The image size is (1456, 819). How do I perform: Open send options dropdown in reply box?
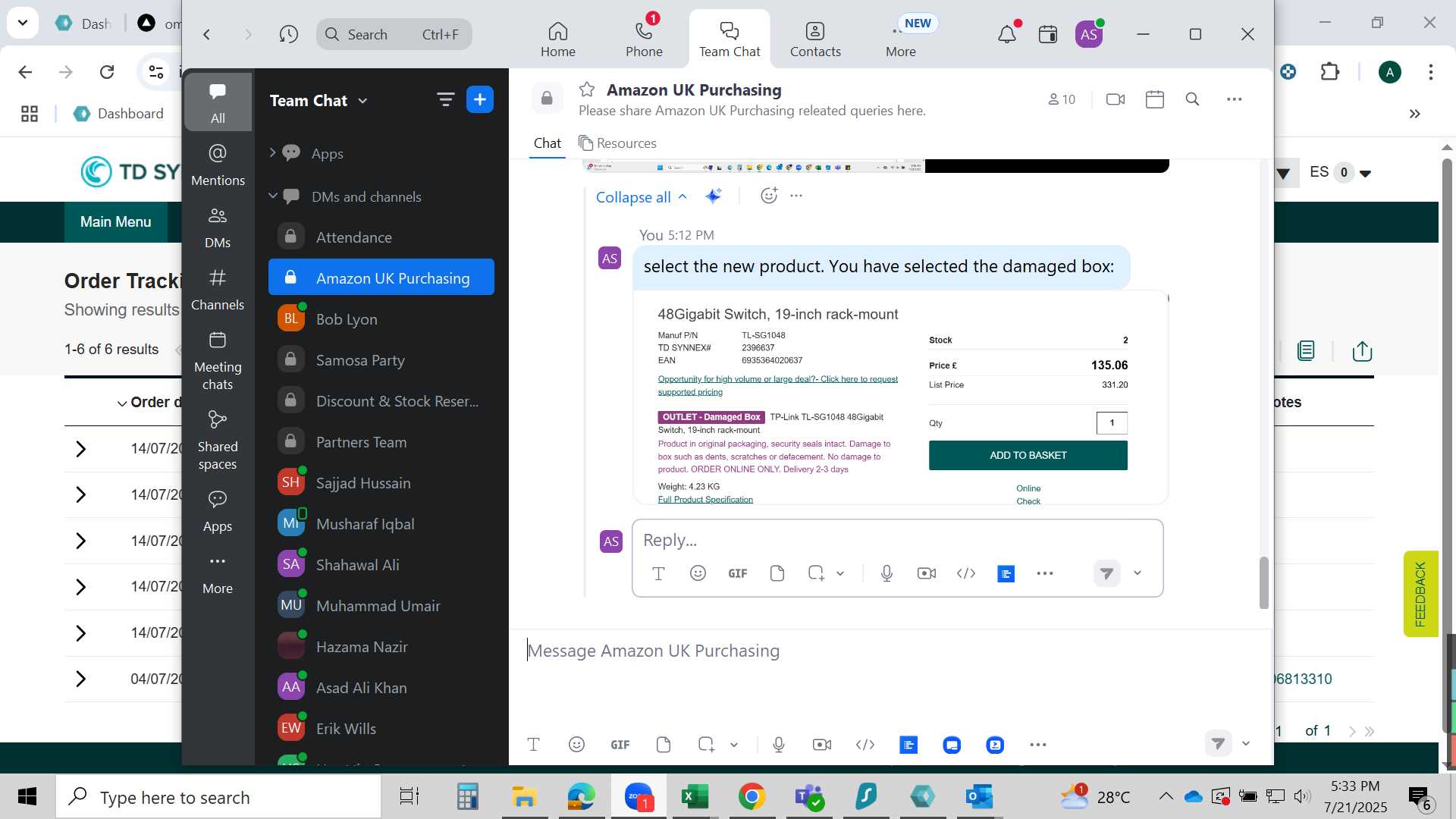coord(1137,573)
